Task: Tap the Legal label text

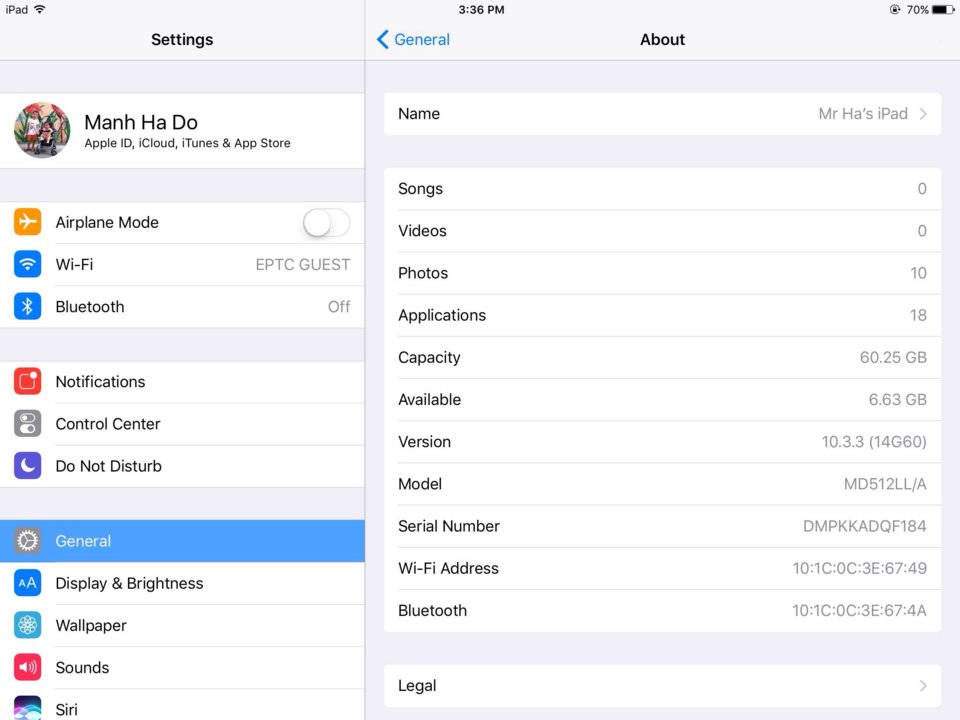Action: click(x=417, y=686)
